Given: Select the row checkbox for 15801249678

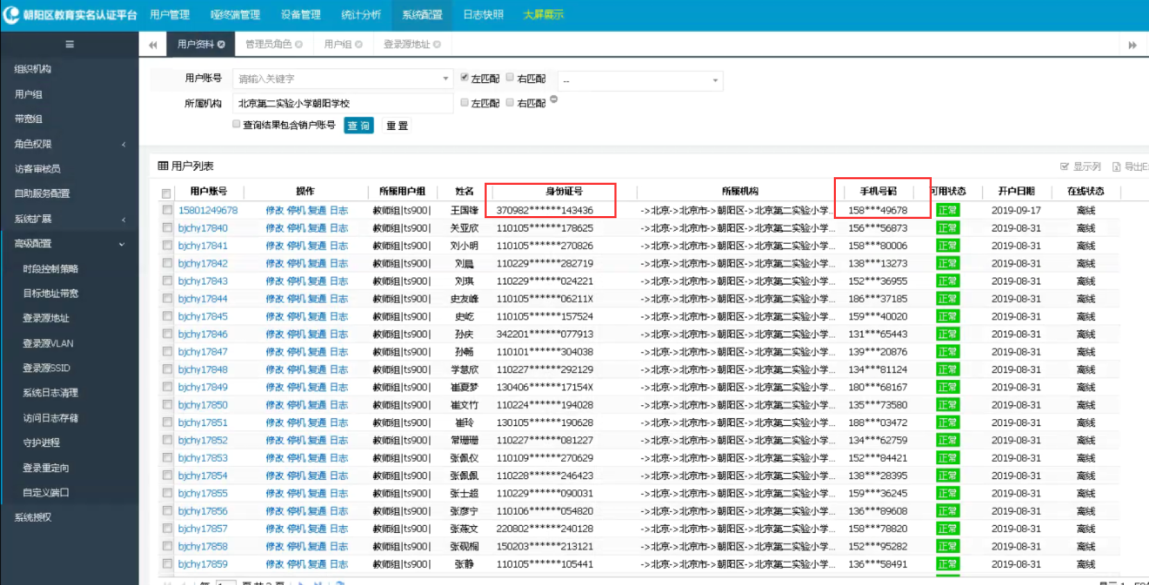Looking at the screenshot, I should click(168, 210).
